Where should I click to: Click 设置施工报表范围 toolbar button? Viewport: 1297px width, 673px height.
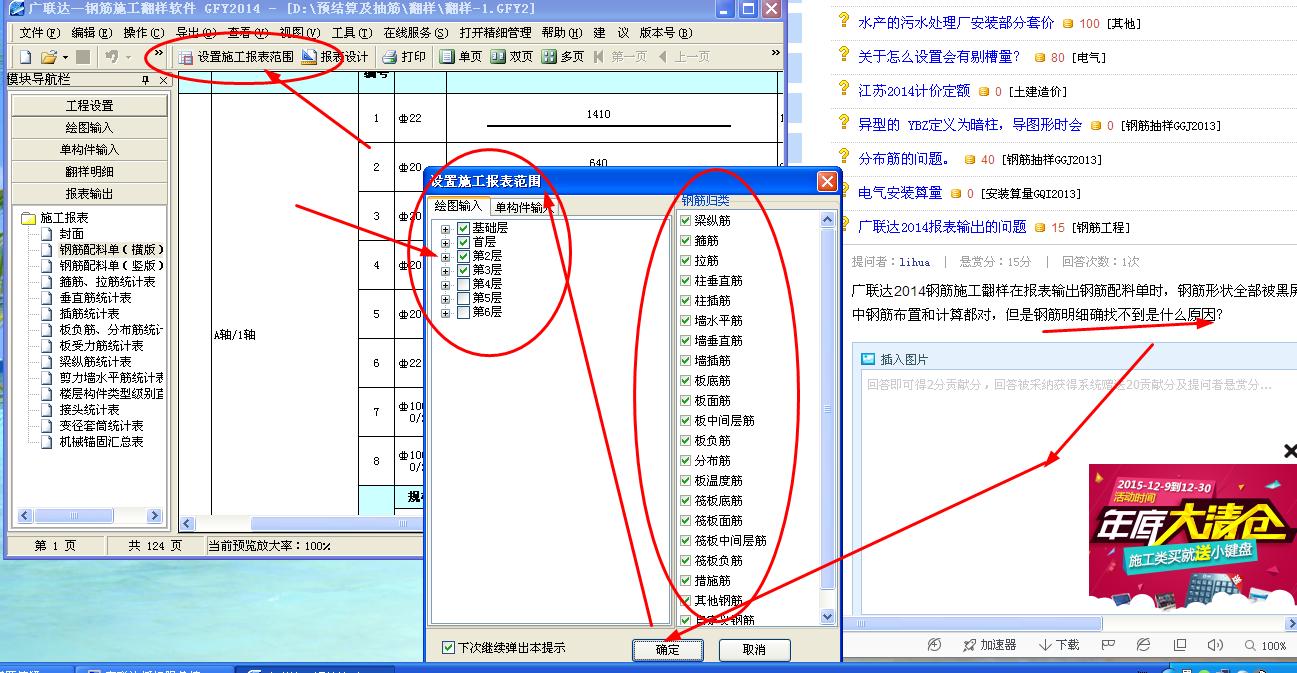(x=236, y=57)
